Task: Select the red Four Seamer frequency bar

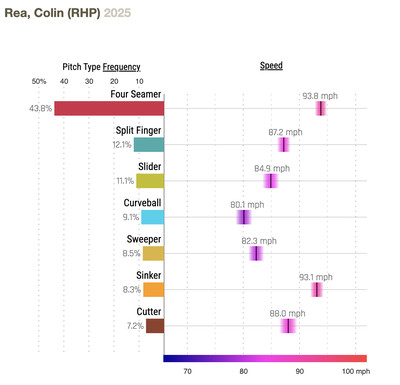Action: (109, 108)
